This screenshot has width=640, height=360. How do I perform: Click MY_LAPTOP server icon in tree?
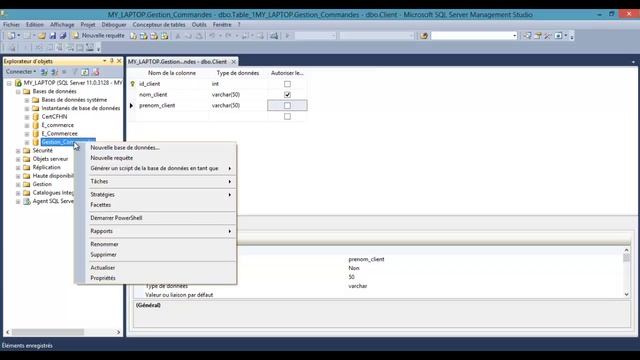(x=18, y=83)
